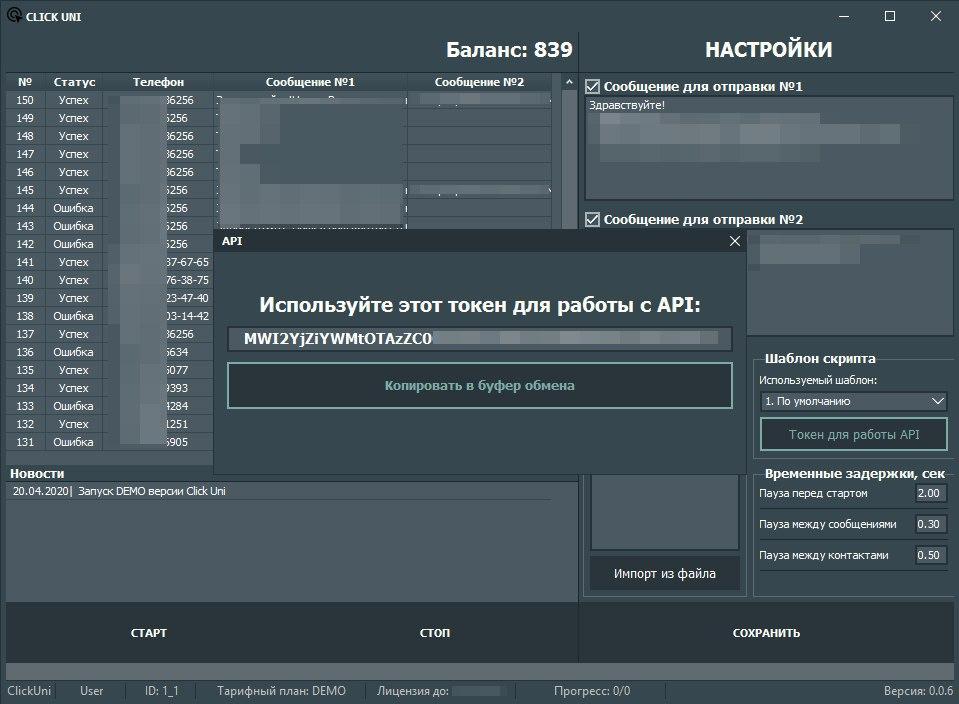Image resolution: width=959 pixels, height=704 pixels.
Task: Click the API token text field
Action: [x=479, y=339]
